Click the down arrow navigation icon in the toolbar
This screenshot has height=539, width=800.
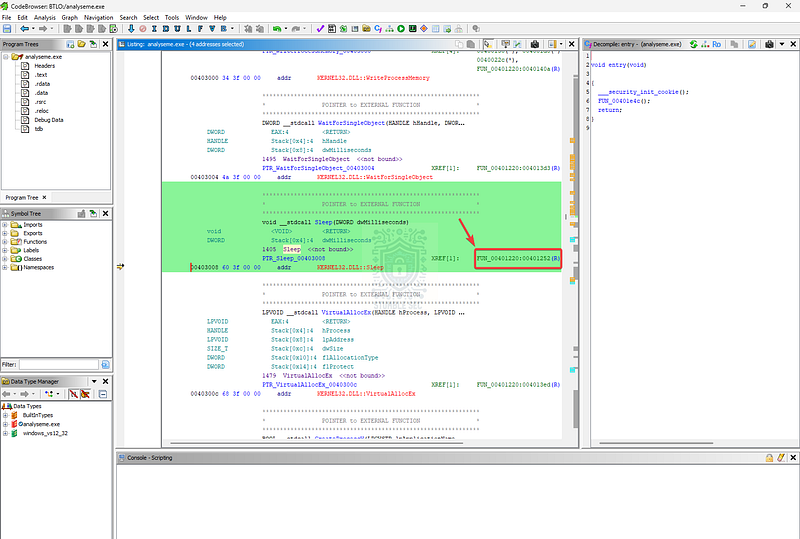tap(131, 29)
